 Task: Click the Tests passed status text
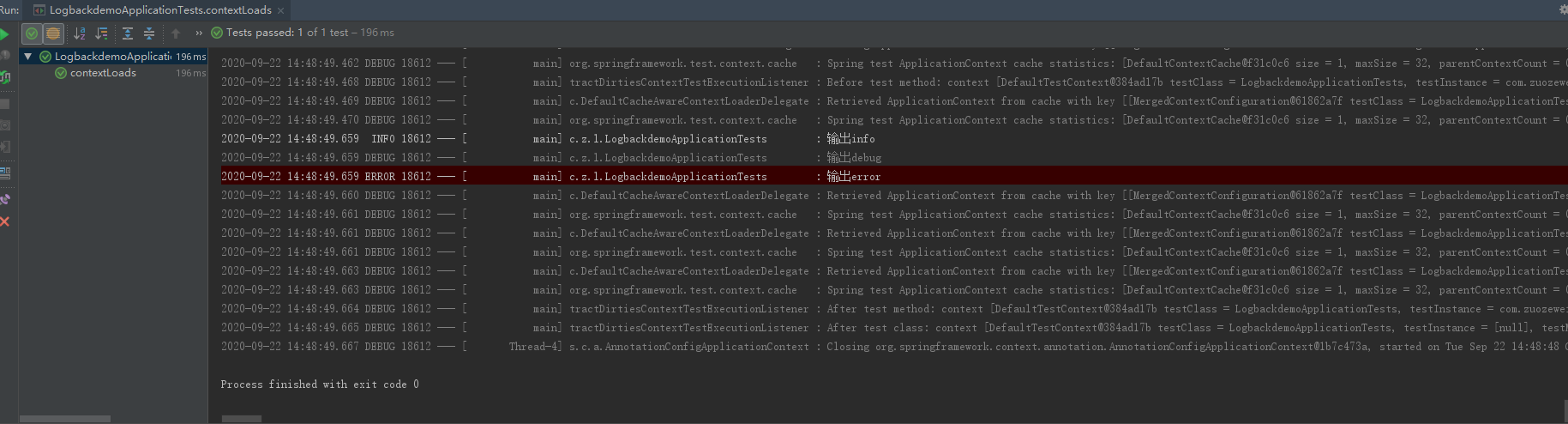pos(309,33)
